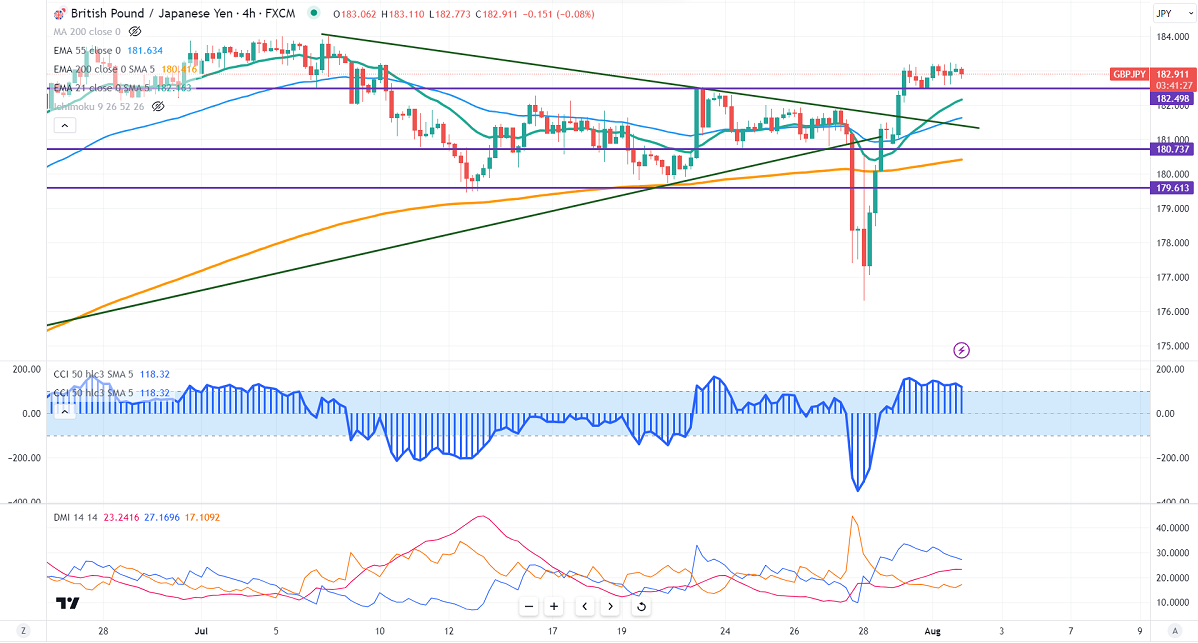
Task: Click the TradingView logo
Action: pos(67,603)
